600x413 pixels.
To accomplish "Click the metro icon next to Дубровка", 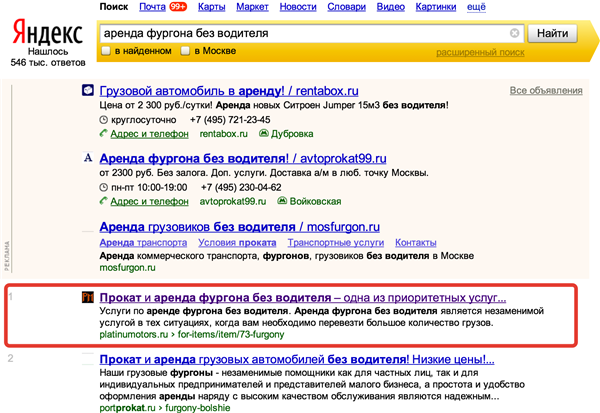I will coord(264,133).
